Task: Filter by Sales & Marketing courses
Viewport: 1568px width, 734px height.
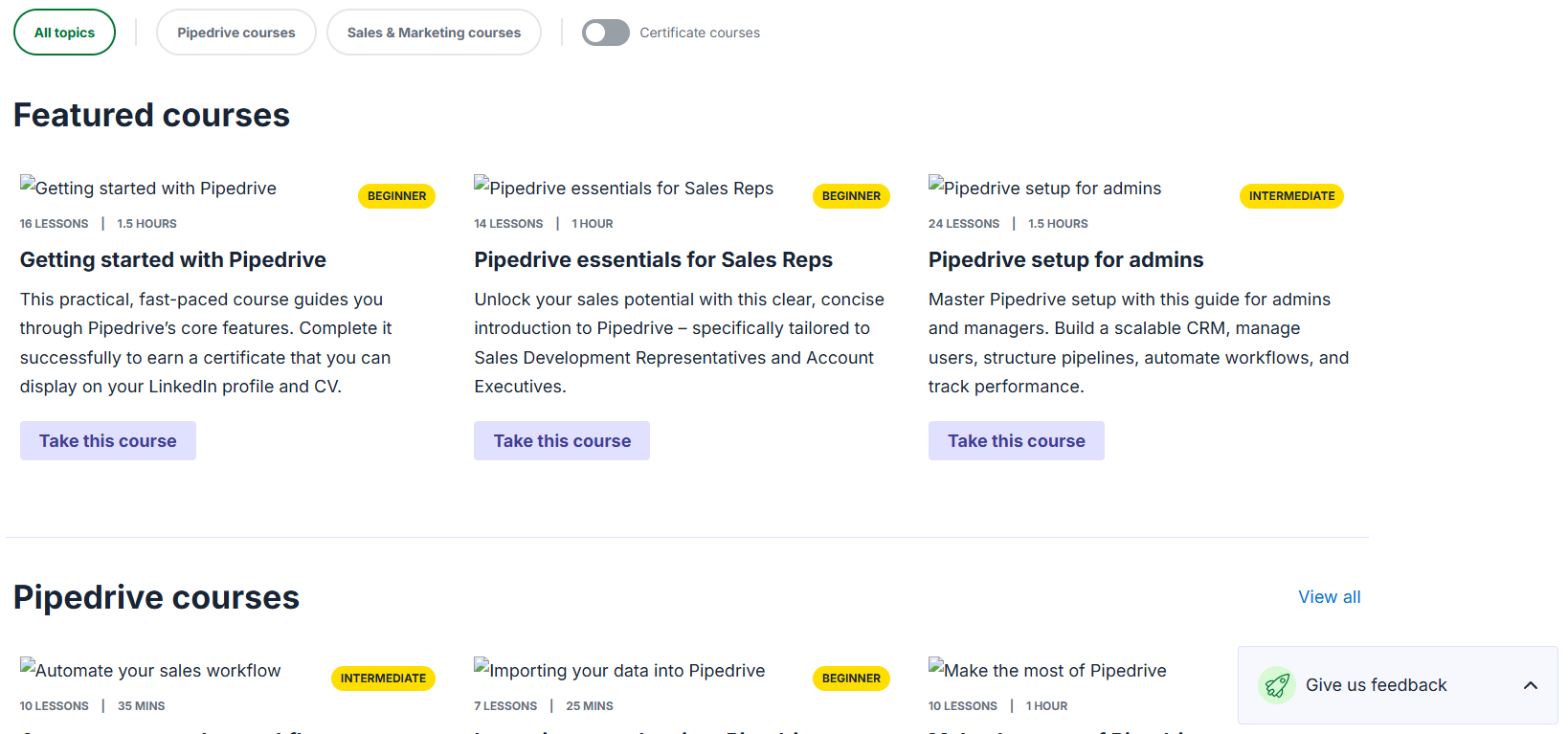Action: 434,33
